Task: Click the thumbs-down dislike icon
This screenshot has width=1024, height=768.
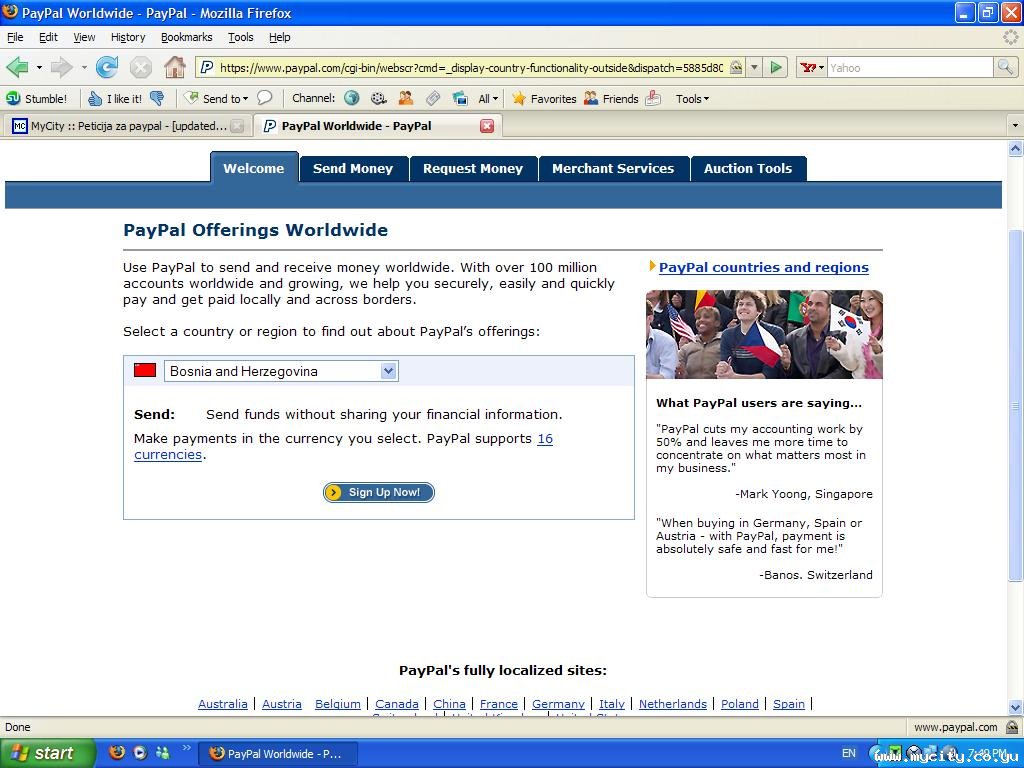Action: point(157,98)
